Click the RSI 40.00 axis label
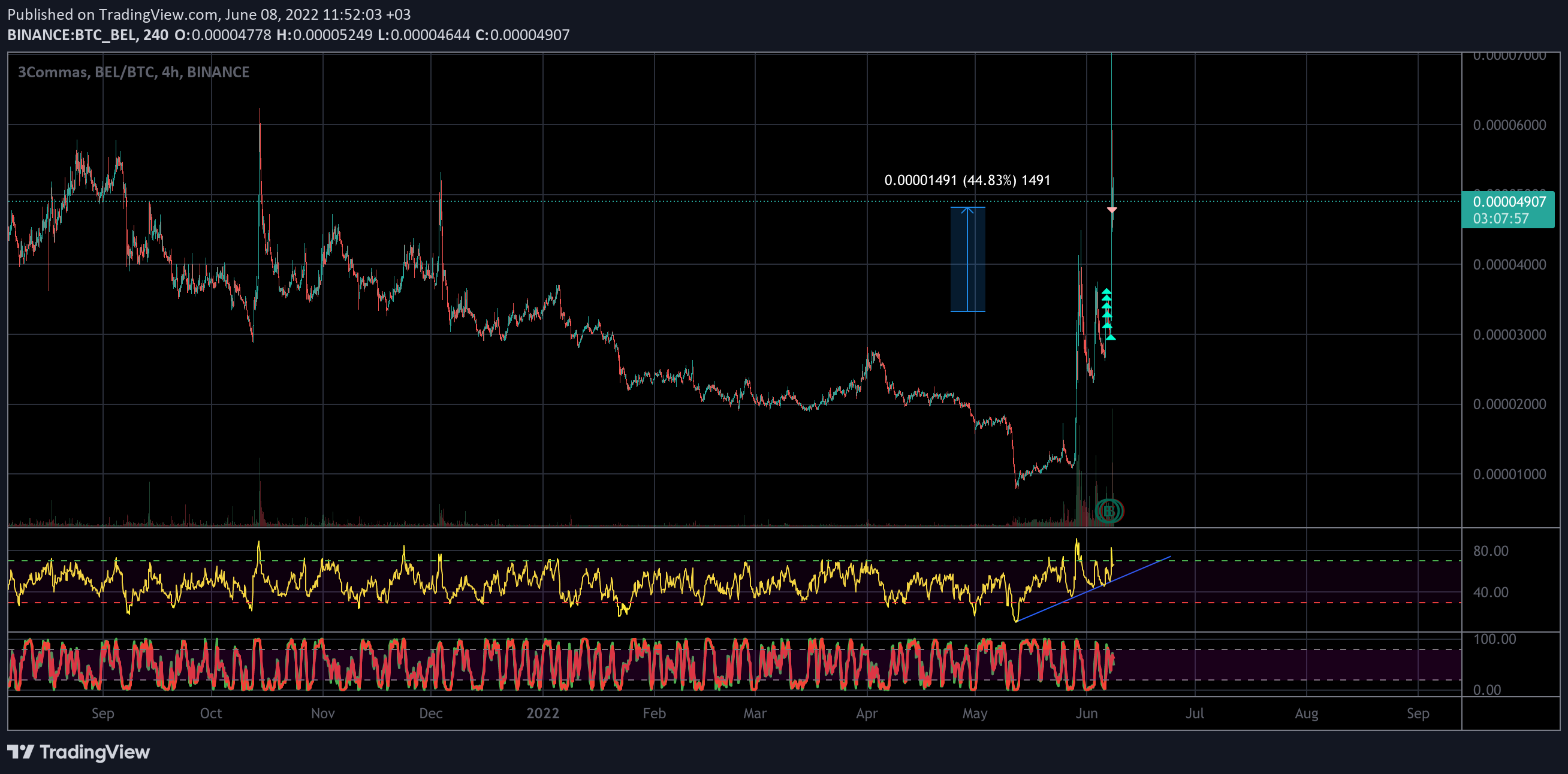The width and height of the screenshot is (1568, 774). point(1491,592)
